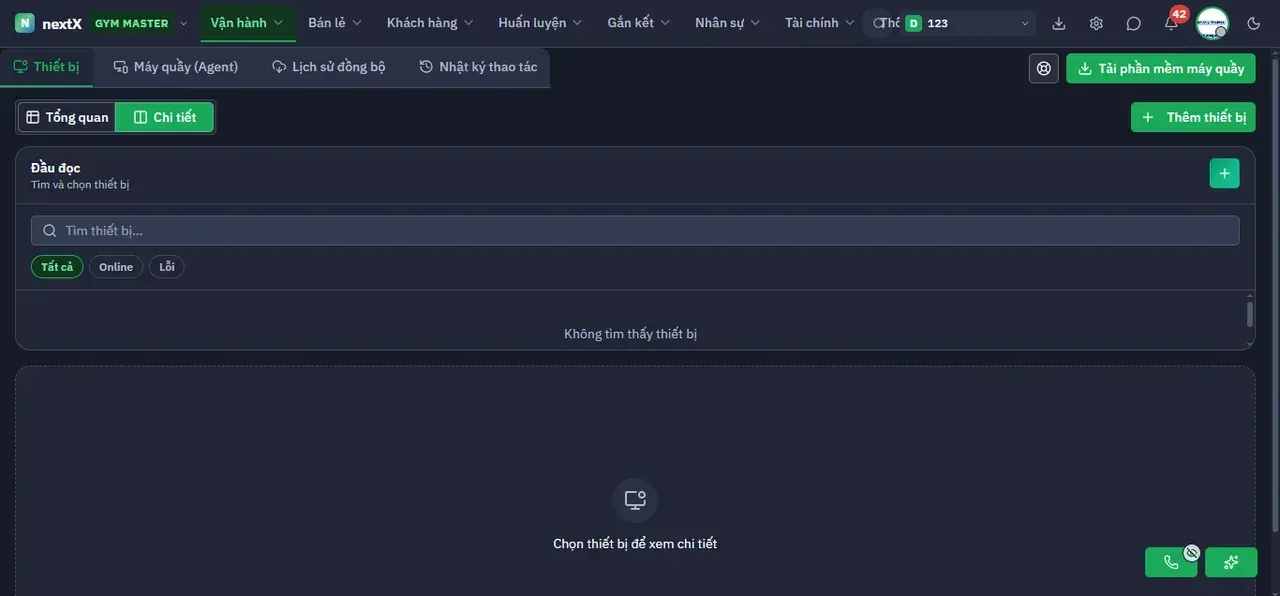
Task: Switch to the Thiết bị tab
Action: [x=47, y=67]
